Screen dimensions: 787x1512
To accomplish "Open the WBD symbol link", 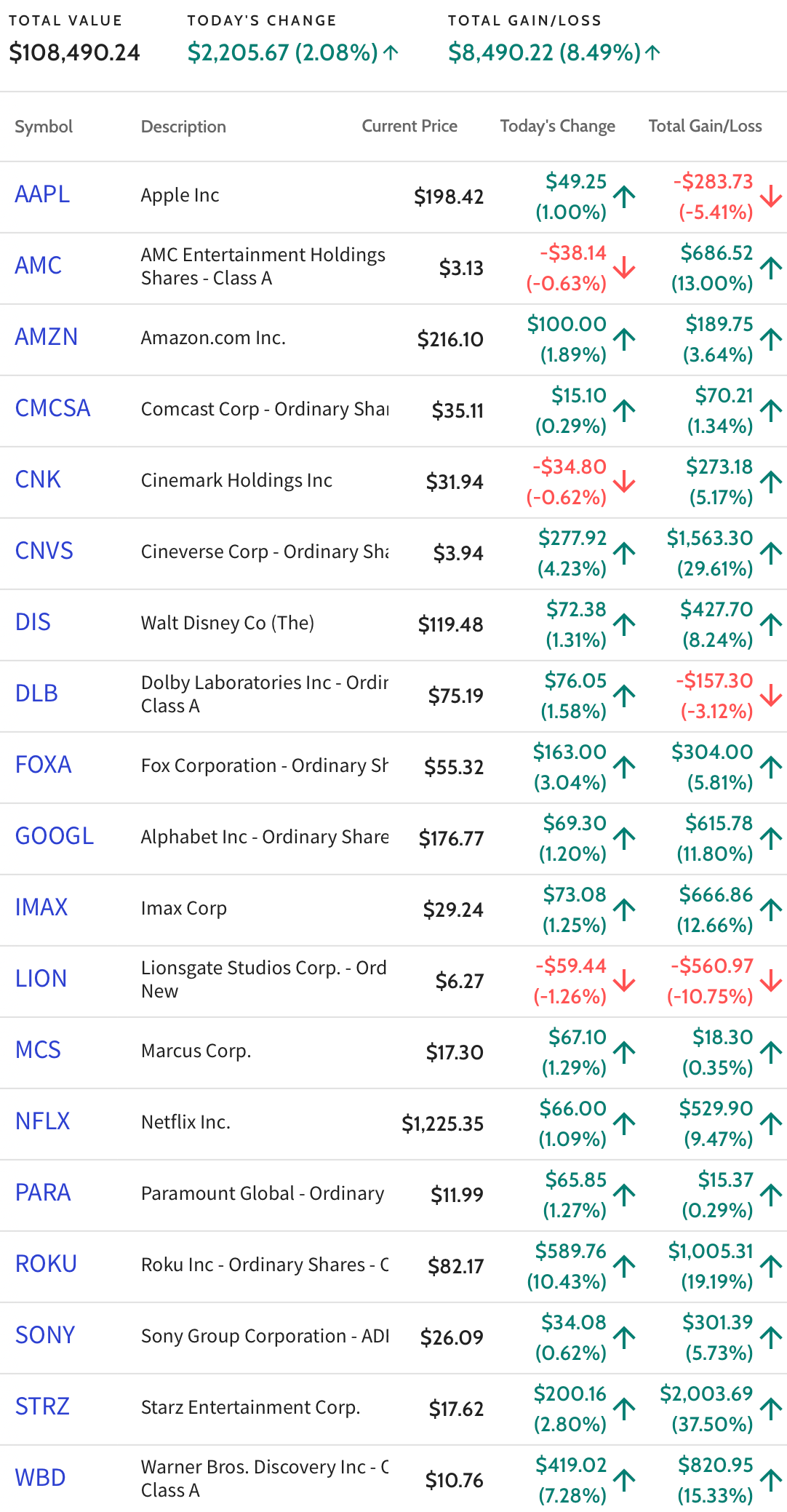I will 40,1478.
